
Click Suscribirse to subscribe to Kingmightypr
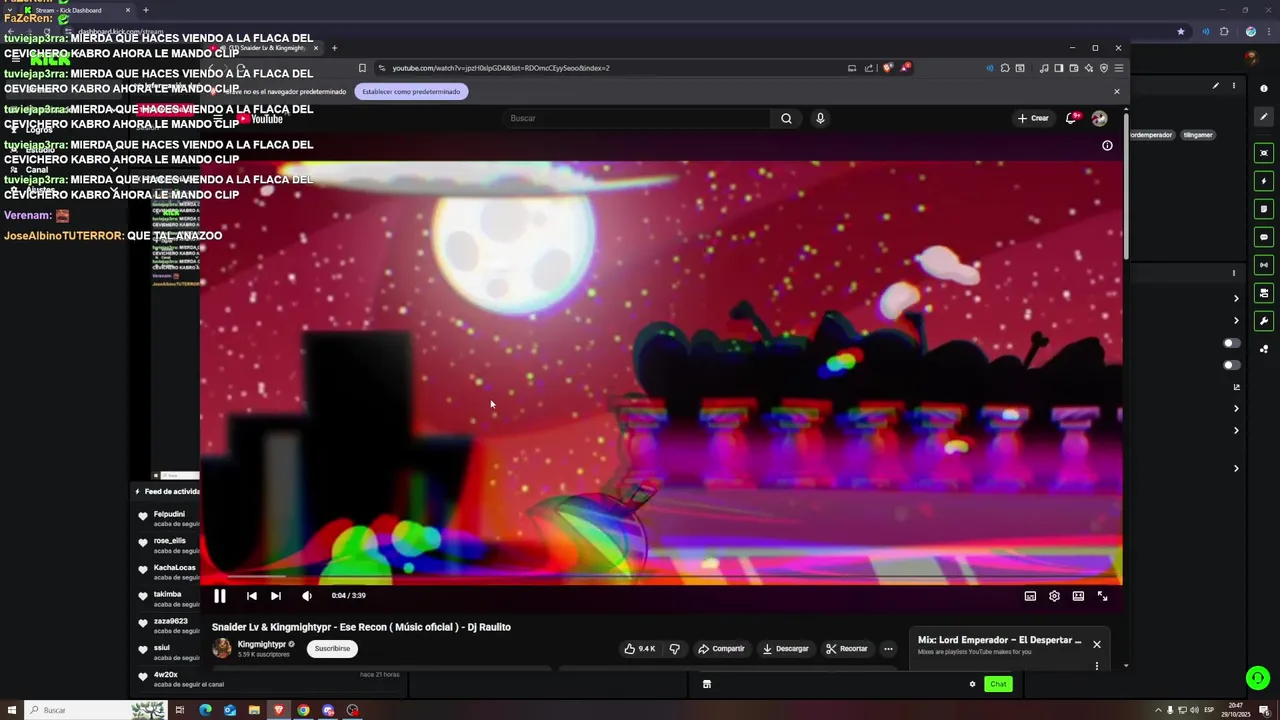pyautogui.click(x=332, y=648)
